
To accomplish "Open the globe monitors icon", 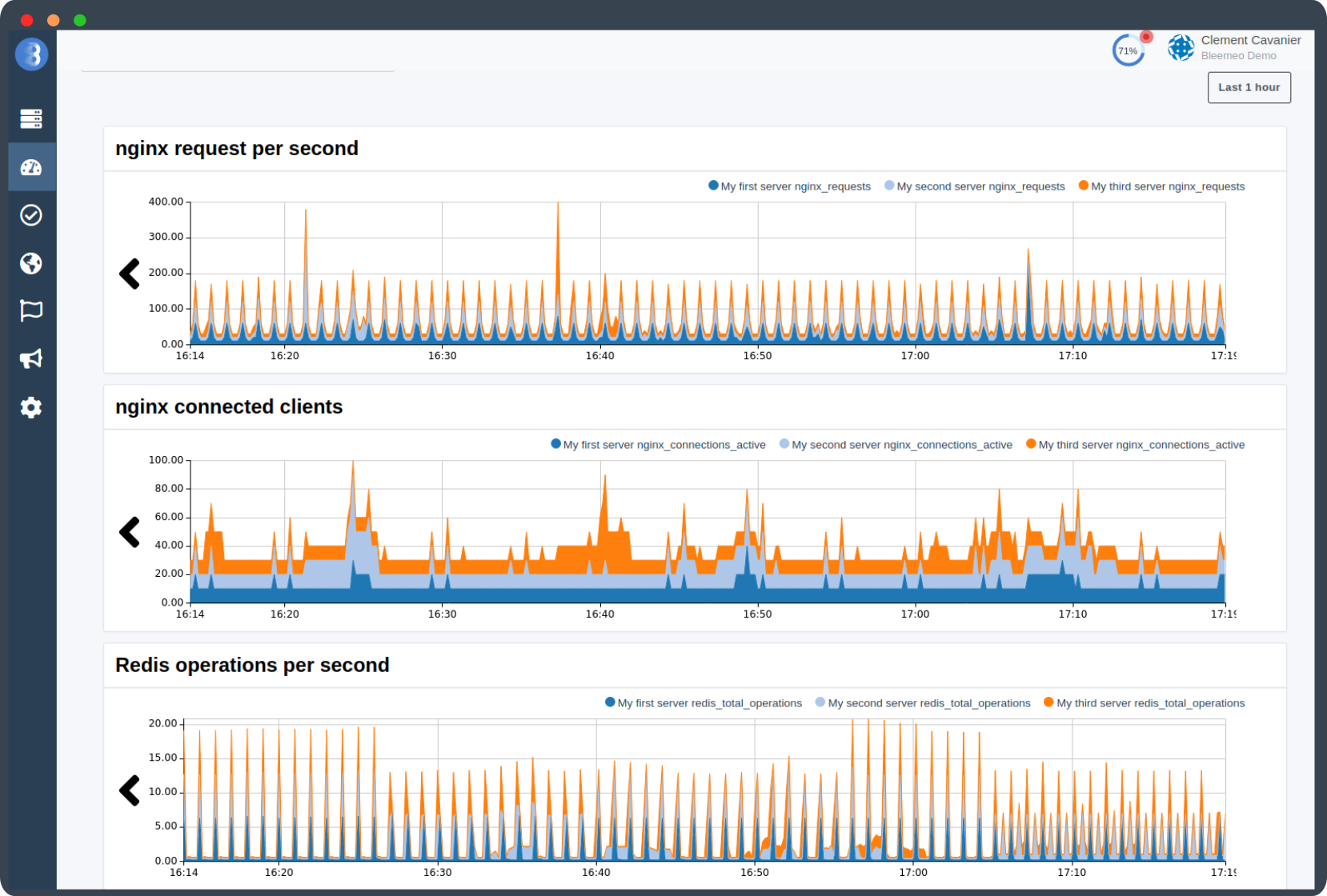I will (x=31, y=263).
